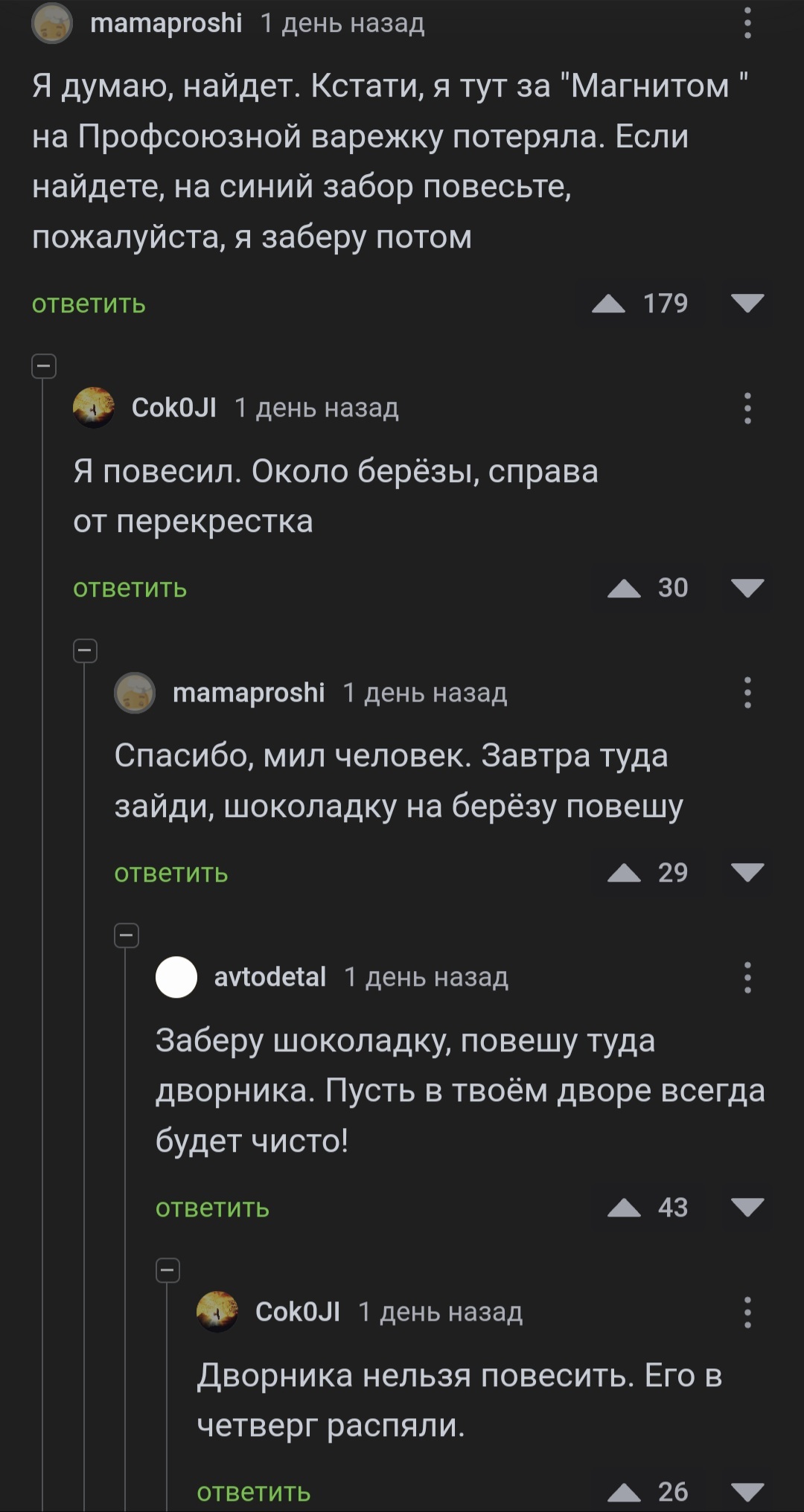The width and height of the screenshot is (804, 1512).
Task: Open avtodetal's profile via username
Action: click(270, 978)
